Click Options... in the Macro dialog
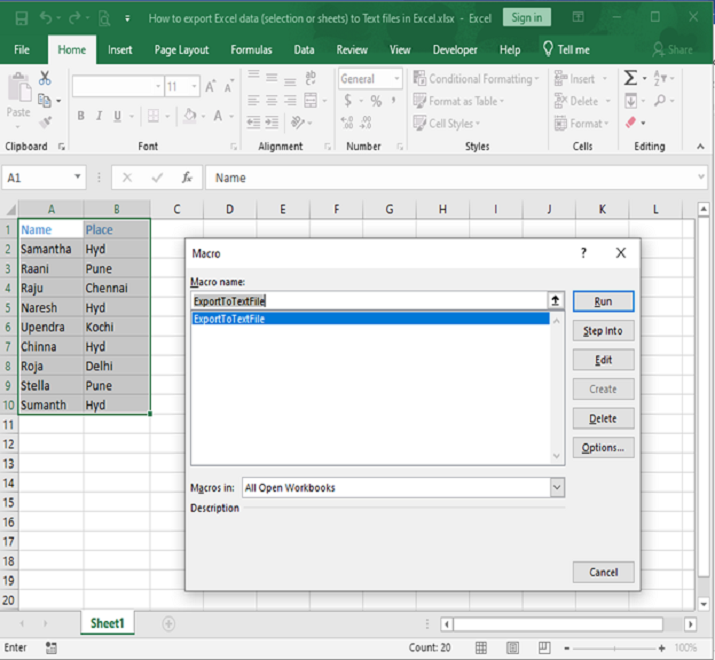 tap(603, 448)
